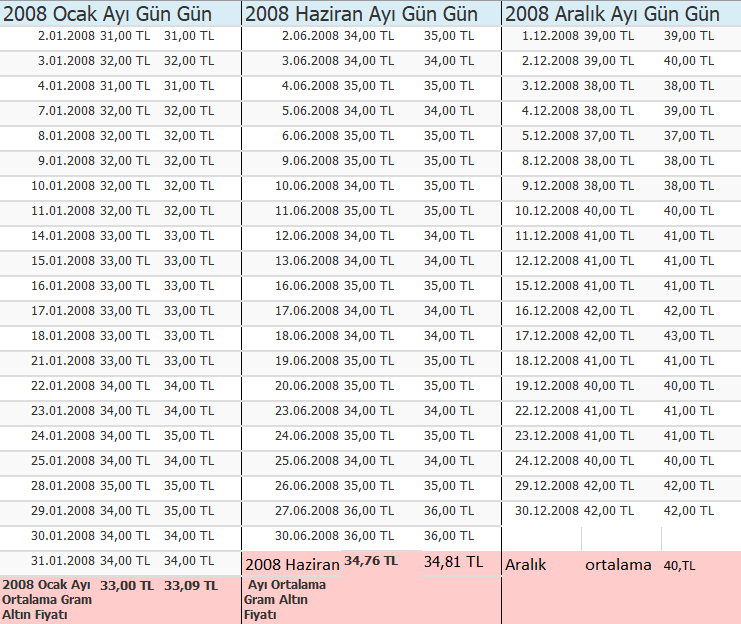Select date cell 7.01.2008
This screenshot has height=624, width=741.
pyautogui.click(x=66, y=111)
